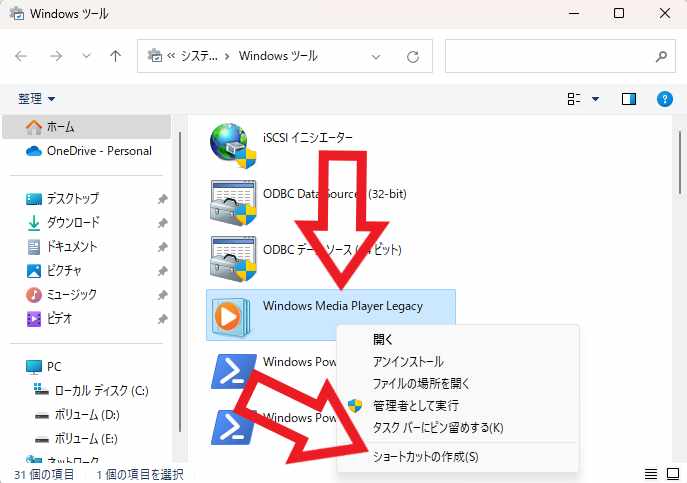Screen dimensions: 687x483
Task: Open the view options dropdown arrow
Action: [x=595, y=99]
